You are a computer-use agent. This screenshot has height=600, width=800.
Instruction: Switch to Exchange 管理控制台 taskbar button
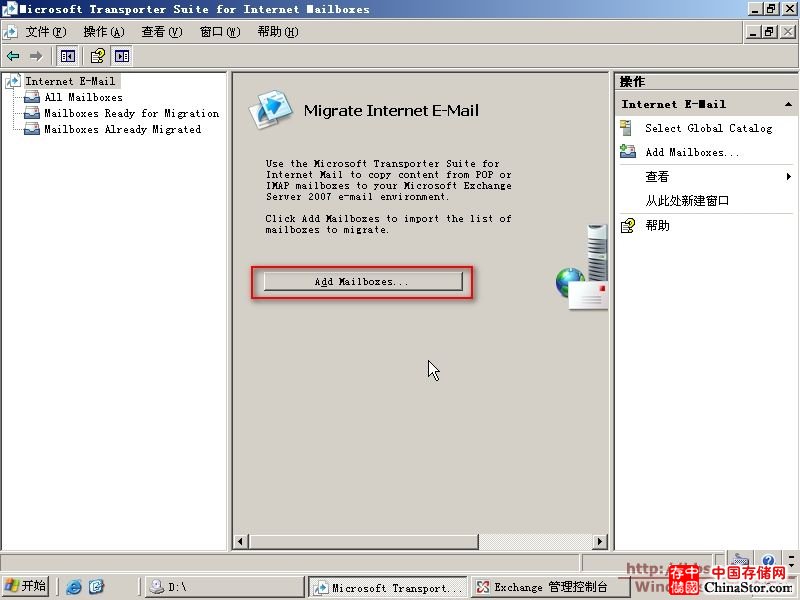(549, 587)
